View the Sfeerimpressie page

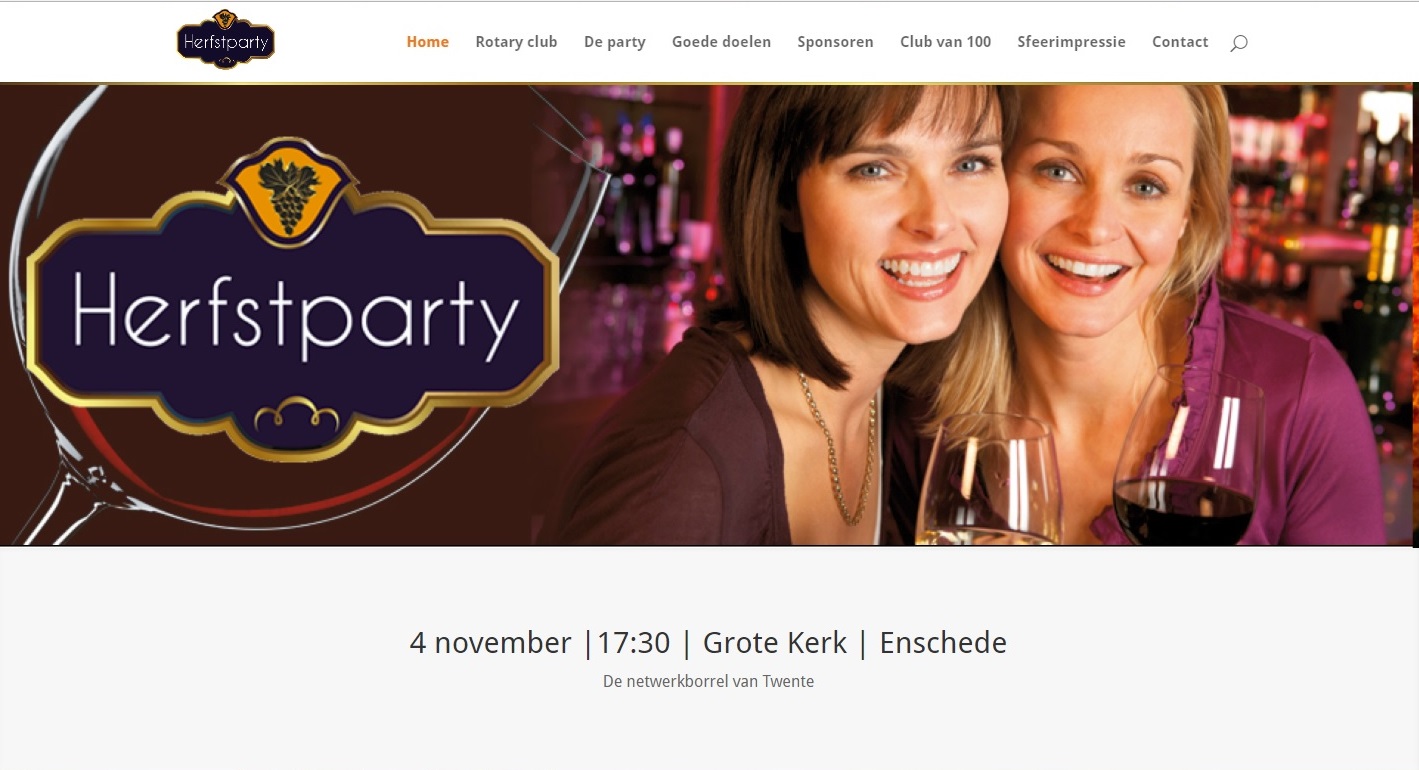(1071, 42)
